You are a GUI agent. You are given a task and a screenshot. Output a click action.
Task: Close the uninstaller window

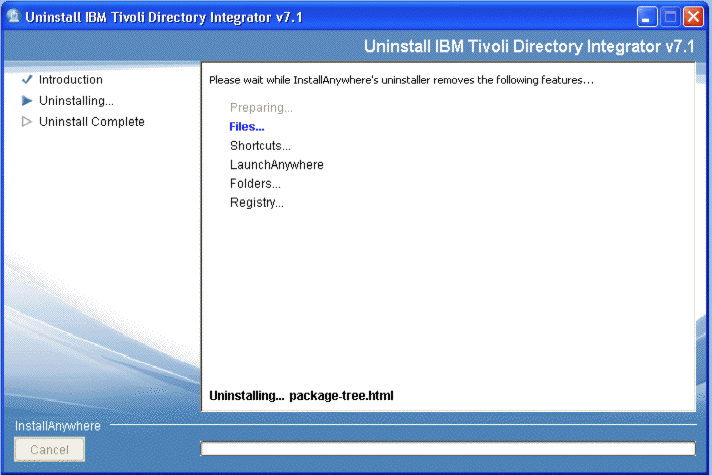click(x=693, y=17)
